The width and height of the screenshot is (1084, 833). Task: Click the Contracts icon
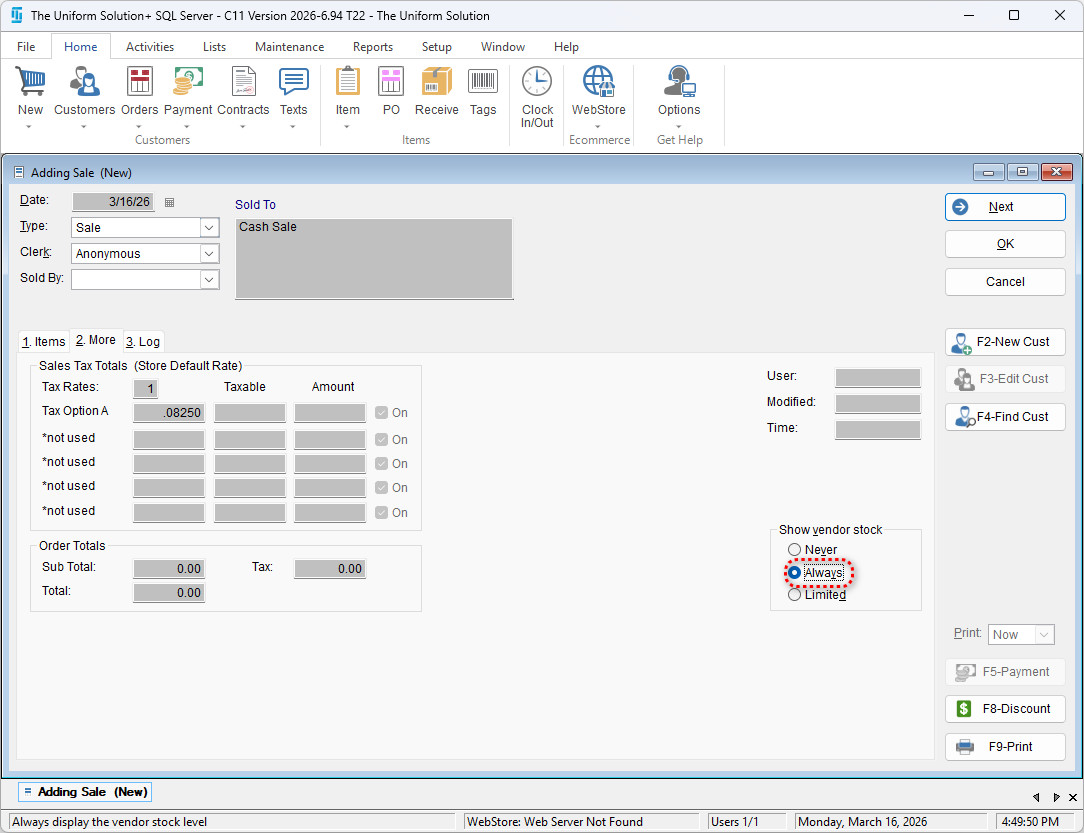(243, 84)
